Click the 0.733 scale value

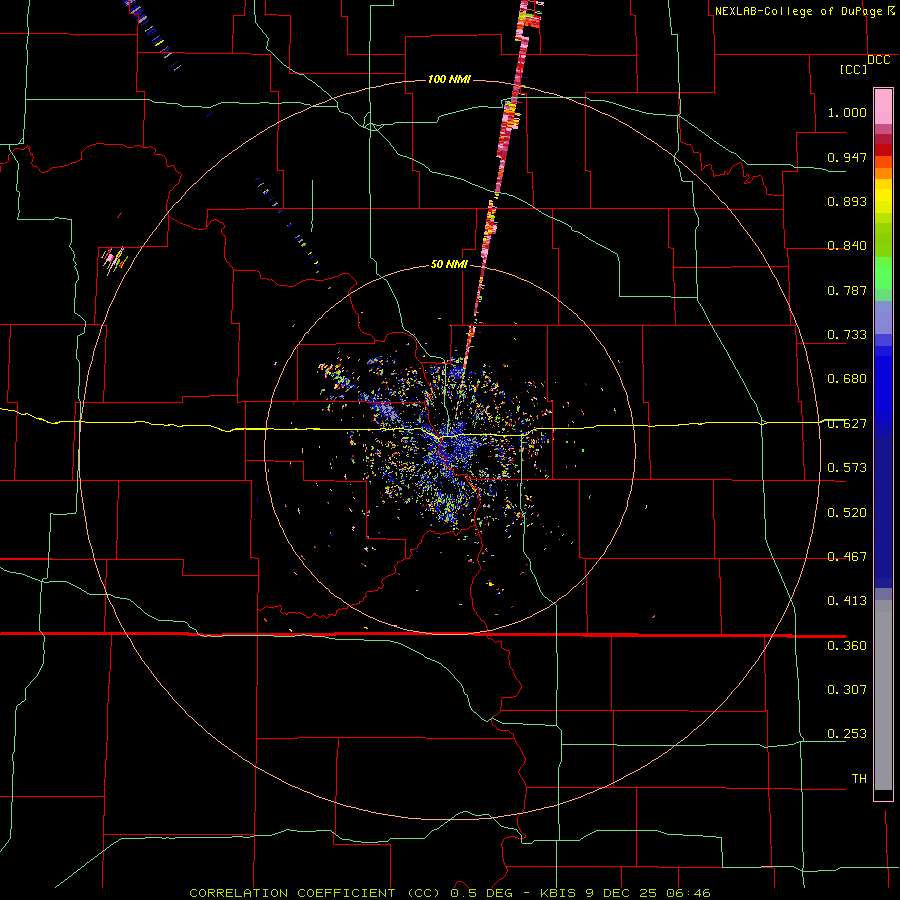[847, 335]
